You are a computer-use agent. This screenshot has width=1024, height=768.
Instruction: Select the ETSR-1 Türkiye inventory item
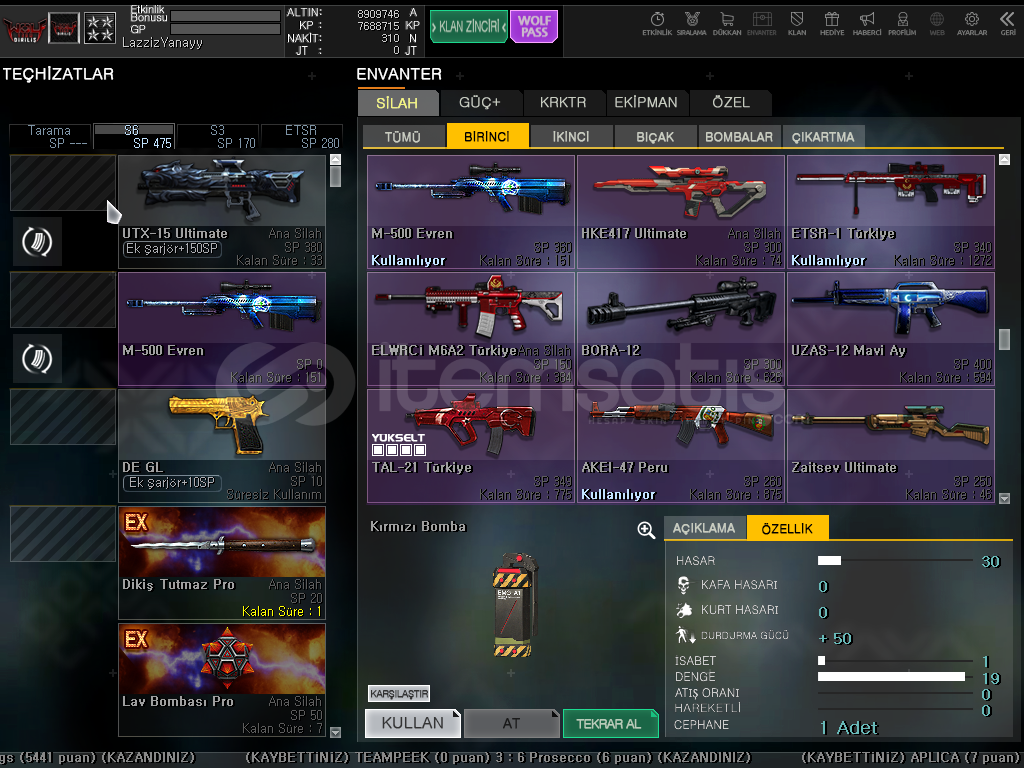point(891,212)
